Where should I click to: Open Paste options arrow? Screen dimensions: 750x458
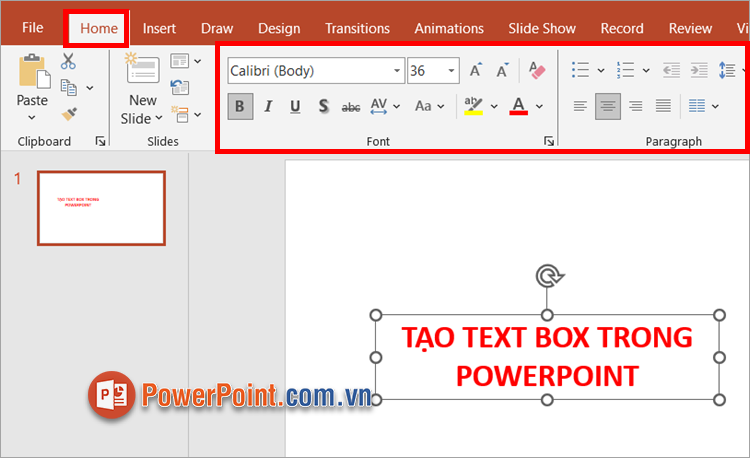32,118
